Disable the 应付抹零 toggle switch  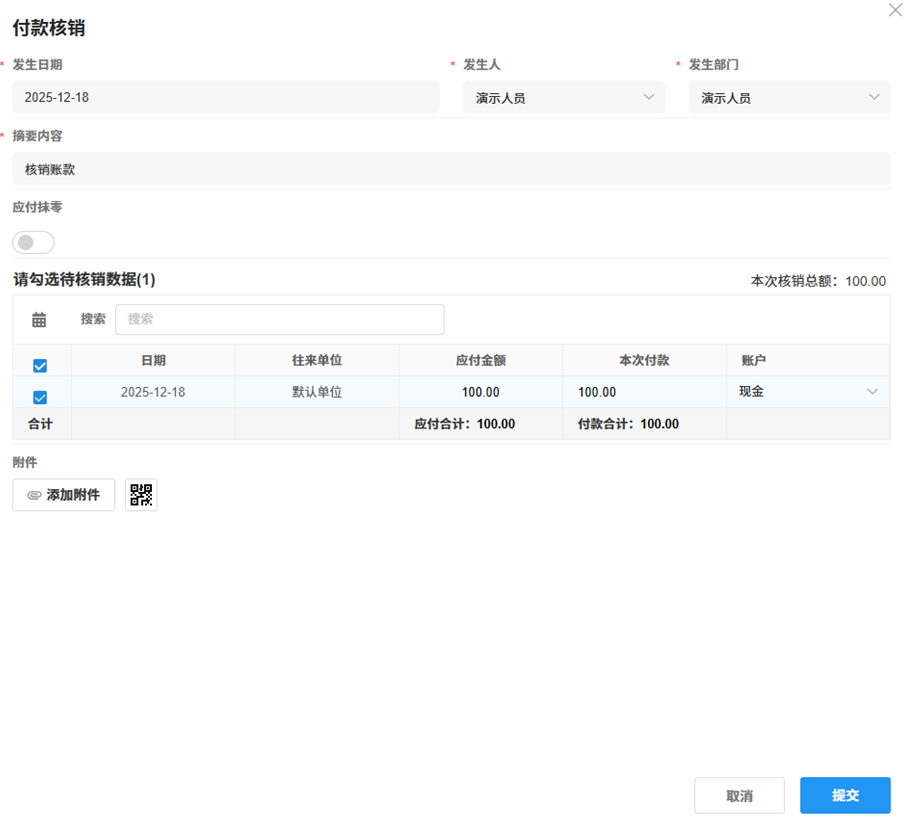tap(33, 242)
